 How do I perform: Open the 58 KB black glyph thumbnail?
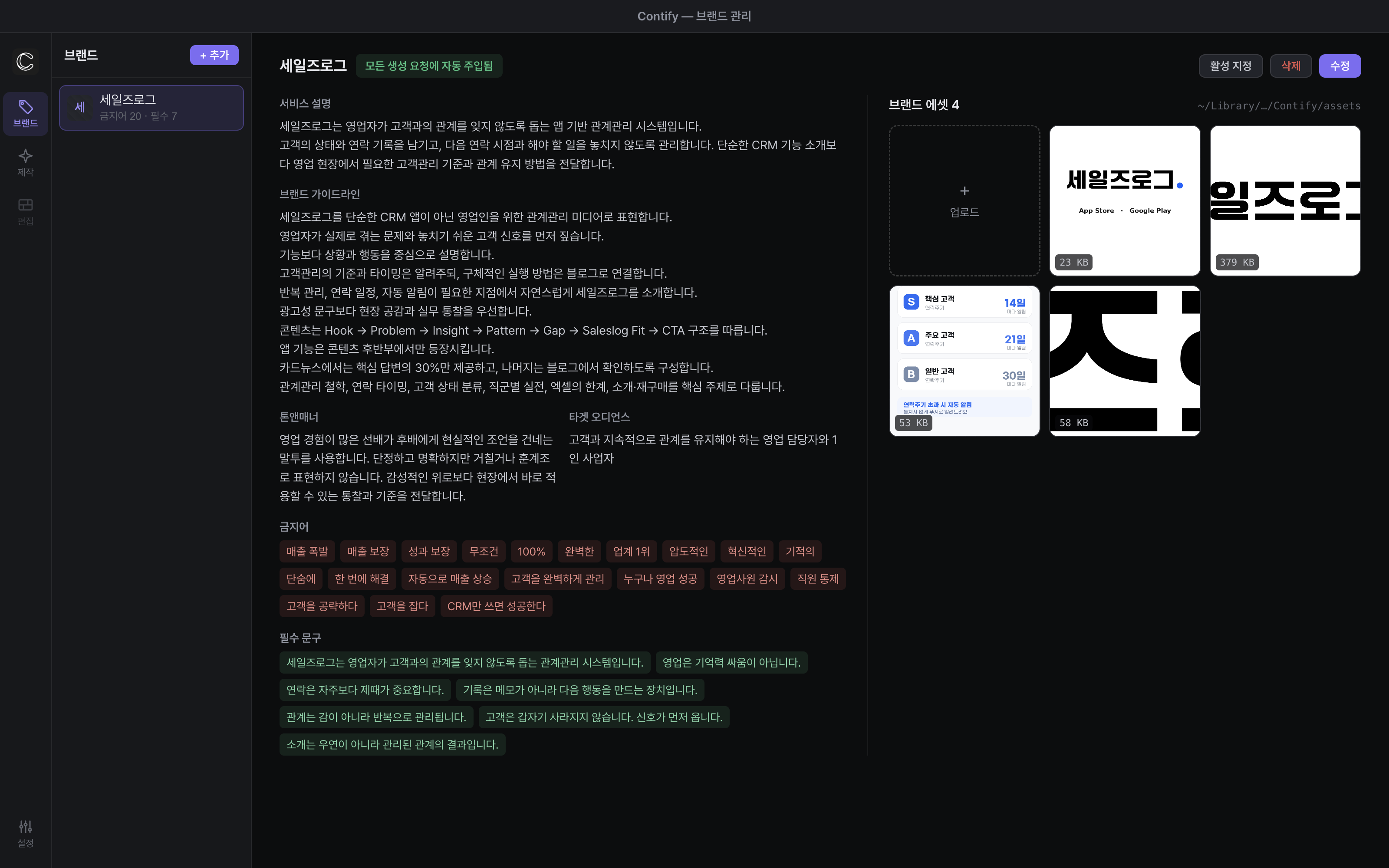click(x=1124, y=361)
